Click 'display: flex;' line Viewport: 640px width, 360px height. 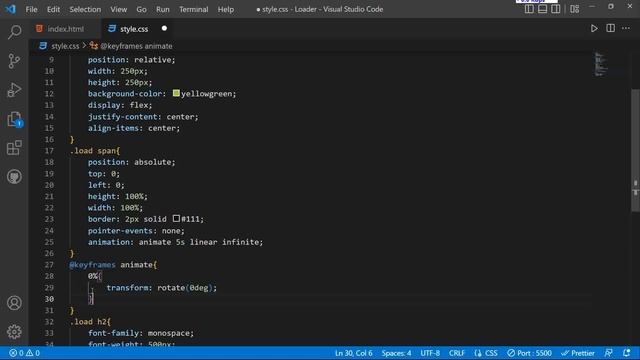click(120, 105)
